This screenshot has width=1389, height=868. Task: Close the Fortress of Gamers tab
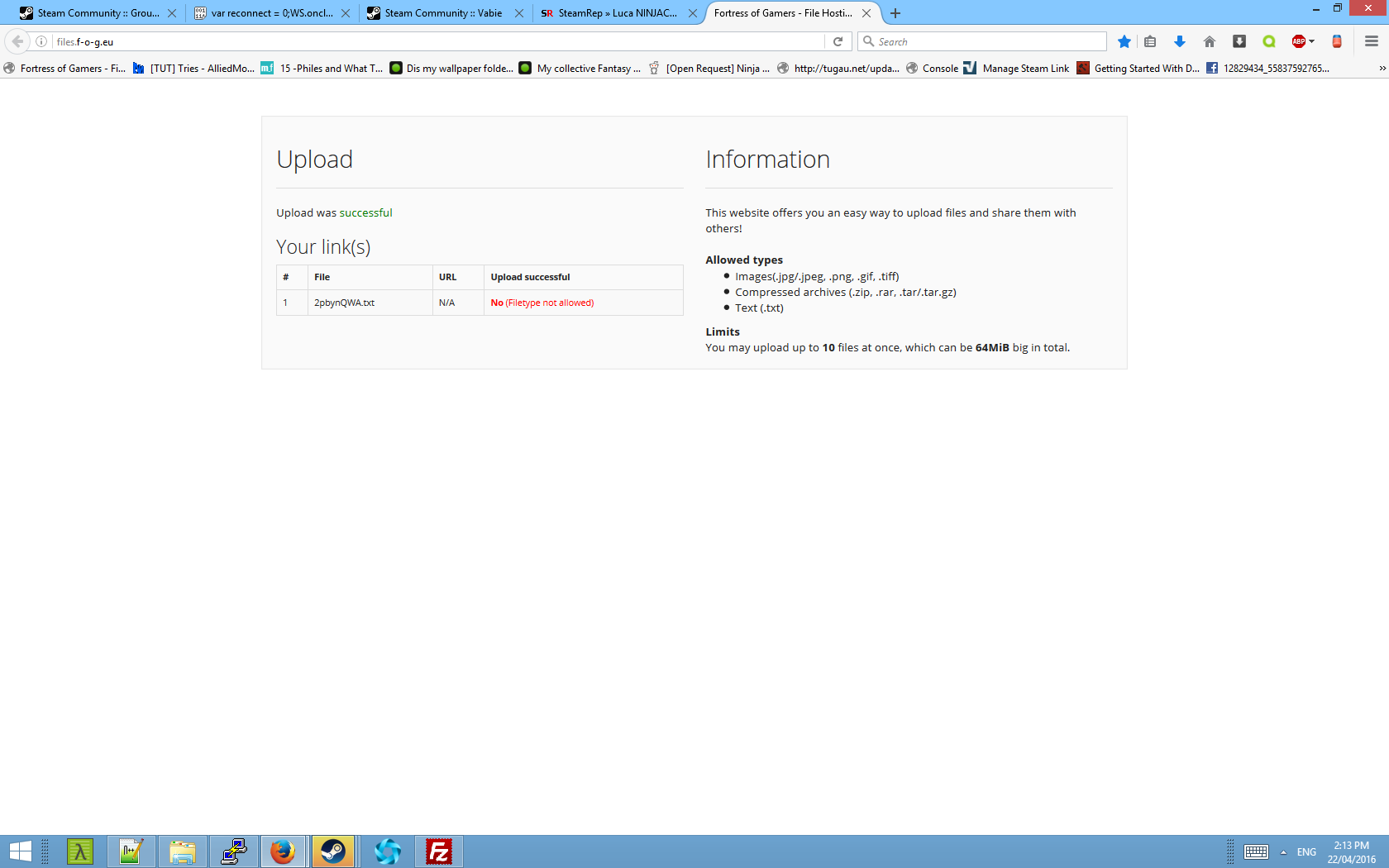click(866, 13)
